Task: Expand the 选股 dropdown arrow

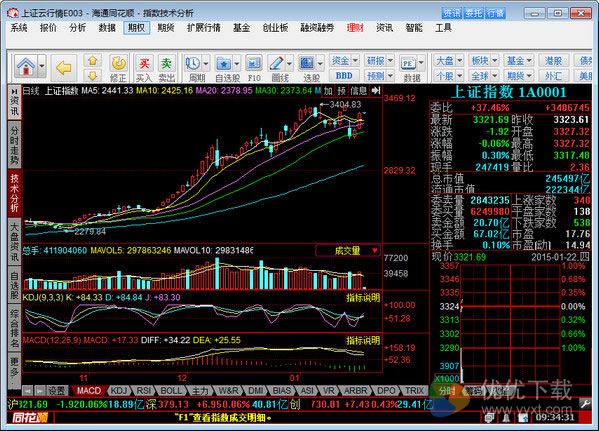Action: point(320,64)
